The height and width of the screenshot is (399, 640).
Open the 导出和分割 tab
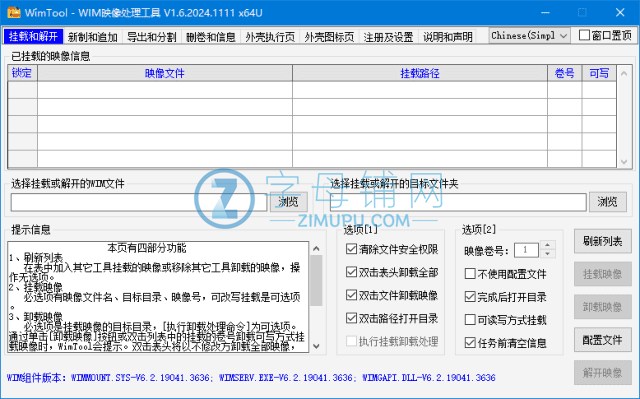point(151,37)
